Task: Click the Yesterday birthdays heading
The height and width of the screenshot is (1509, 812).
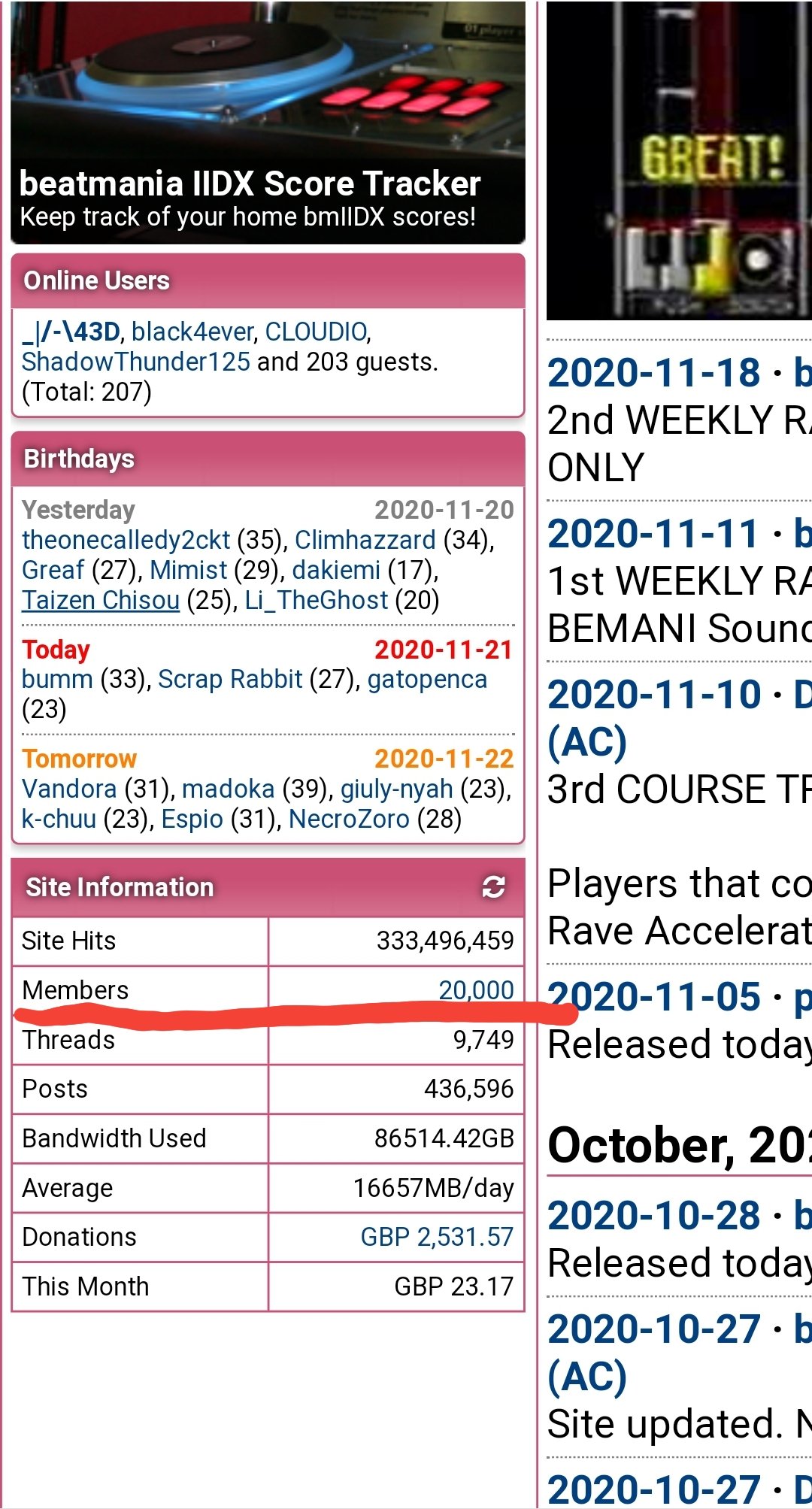Action: point(78,510)
